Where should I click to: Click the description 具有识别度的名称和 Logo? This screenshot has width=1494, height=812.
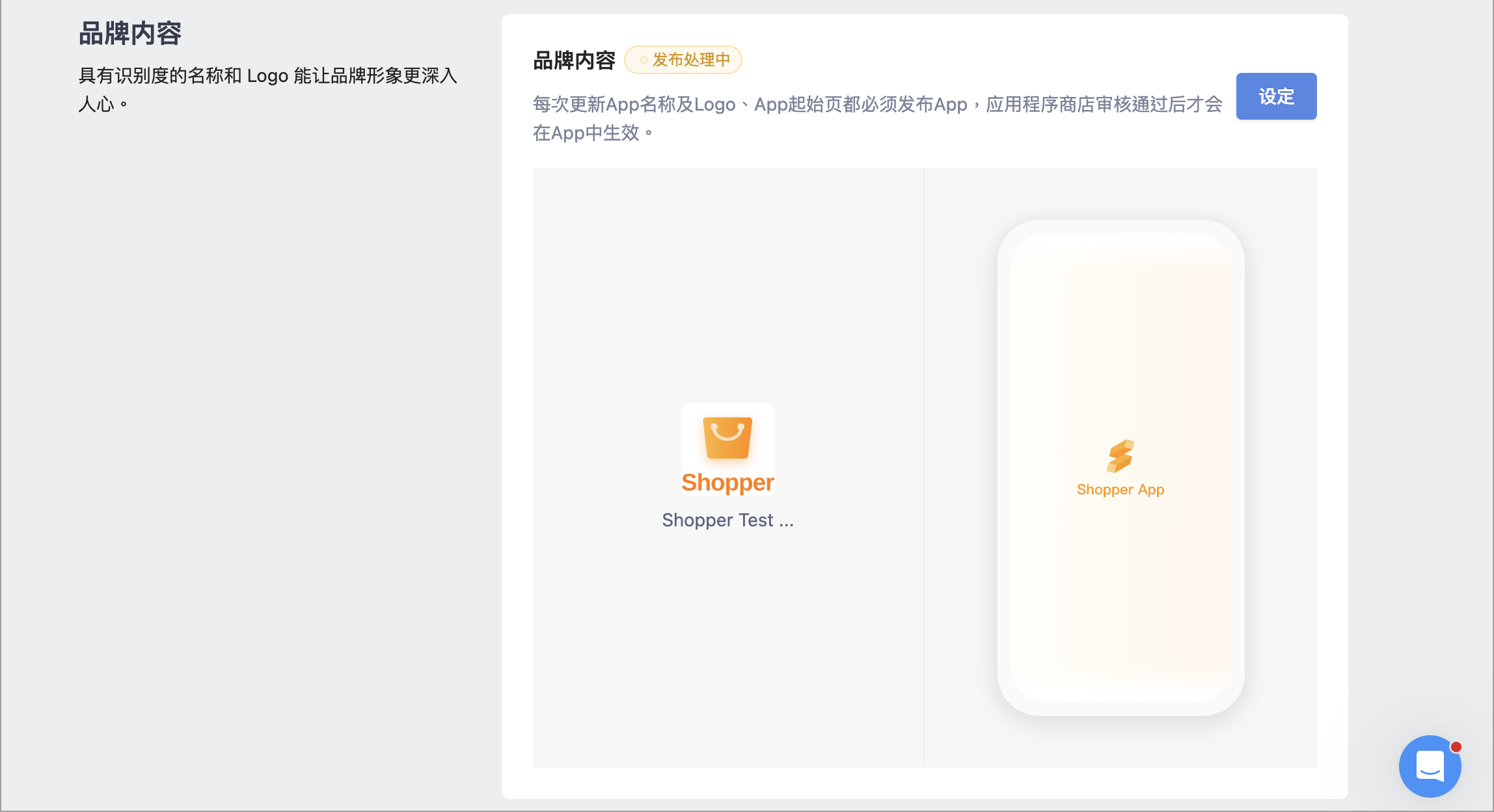click(x=267, y=90)
